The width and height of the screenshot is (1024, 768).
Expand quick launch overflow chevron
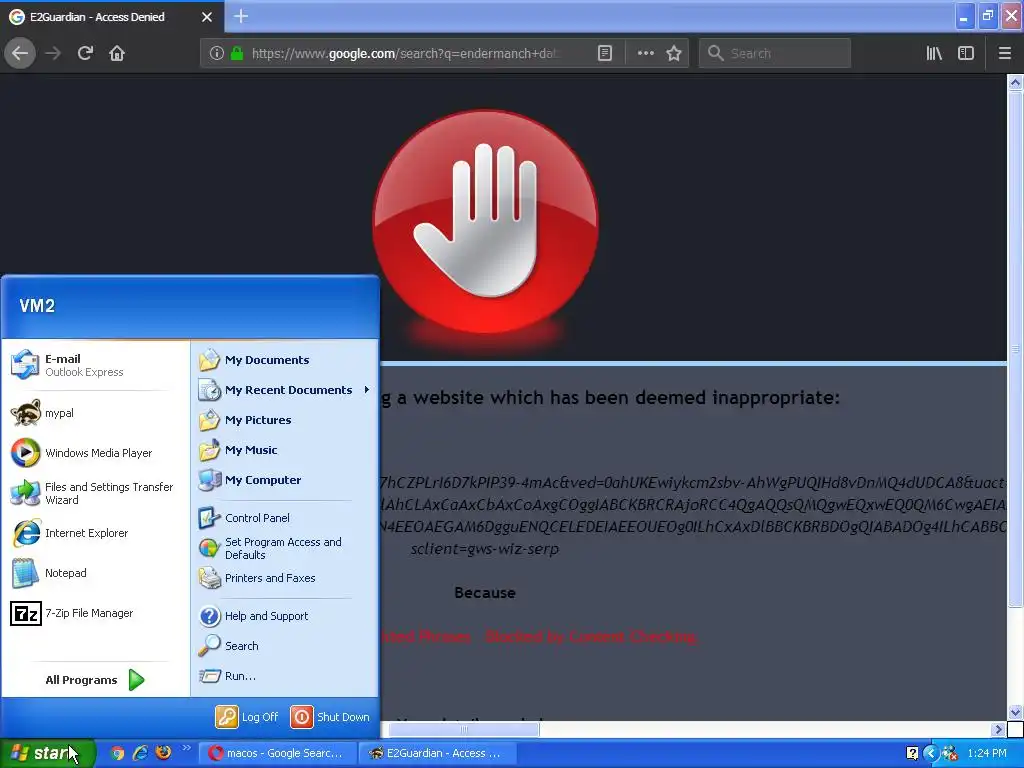[x=185, y=748]
